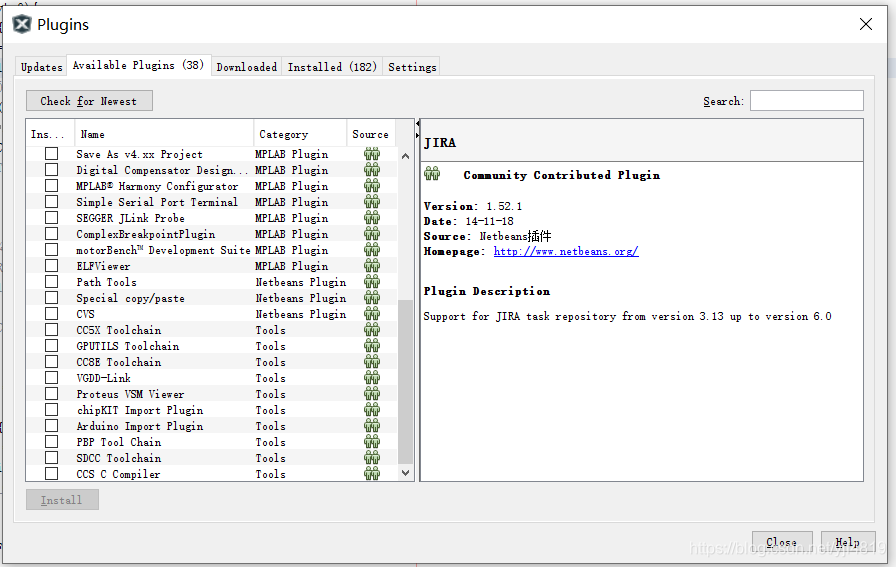Check the Proteus VSM Viewer checkbox
Screen dimensions: 896x567
pos(51,394)
